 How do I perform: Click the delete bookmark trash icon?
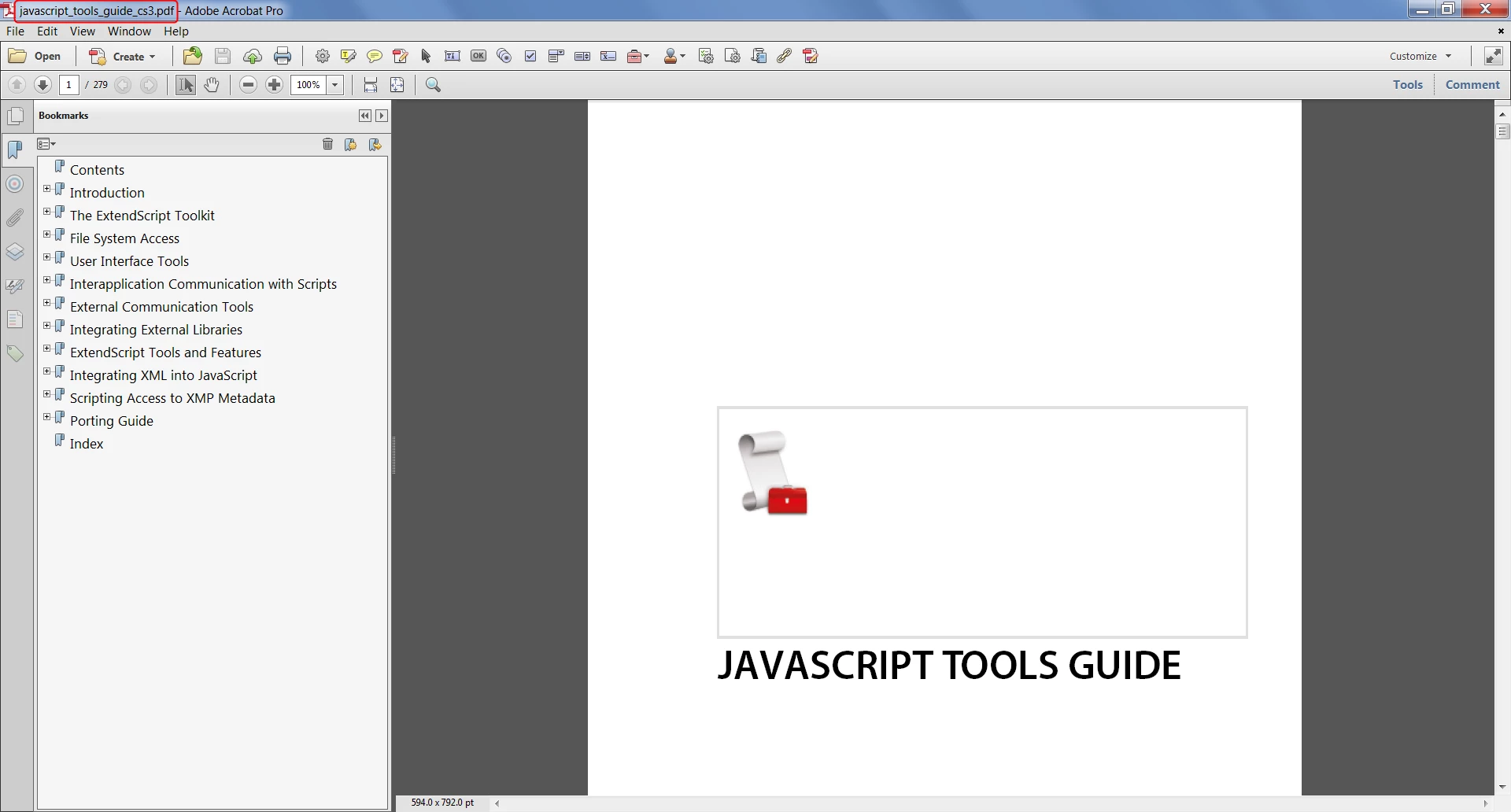pos(327,144)
